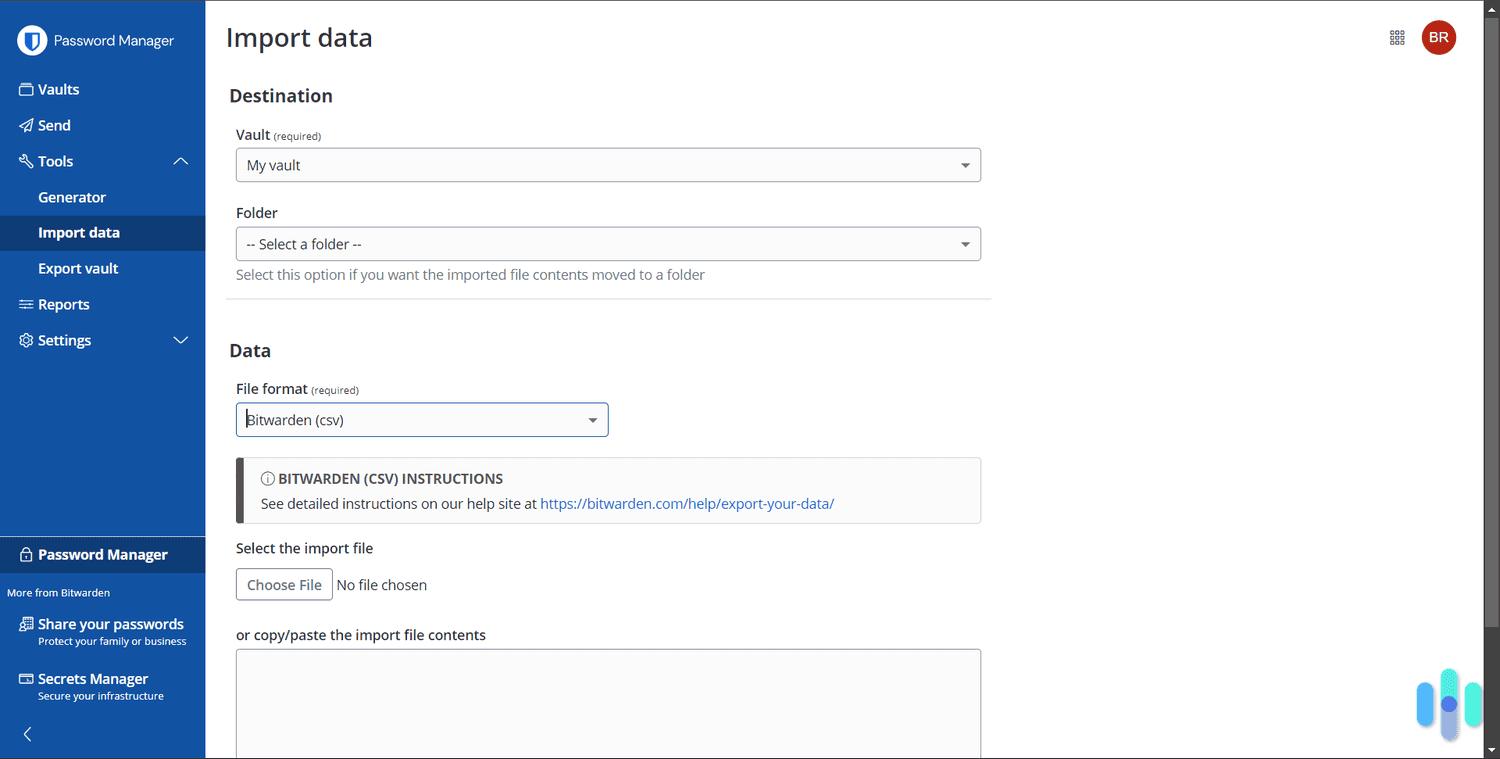Viewport: 1500px width, 759px height.
Task: Select Send in the sidebar
Action: click(x=55, y=125)
